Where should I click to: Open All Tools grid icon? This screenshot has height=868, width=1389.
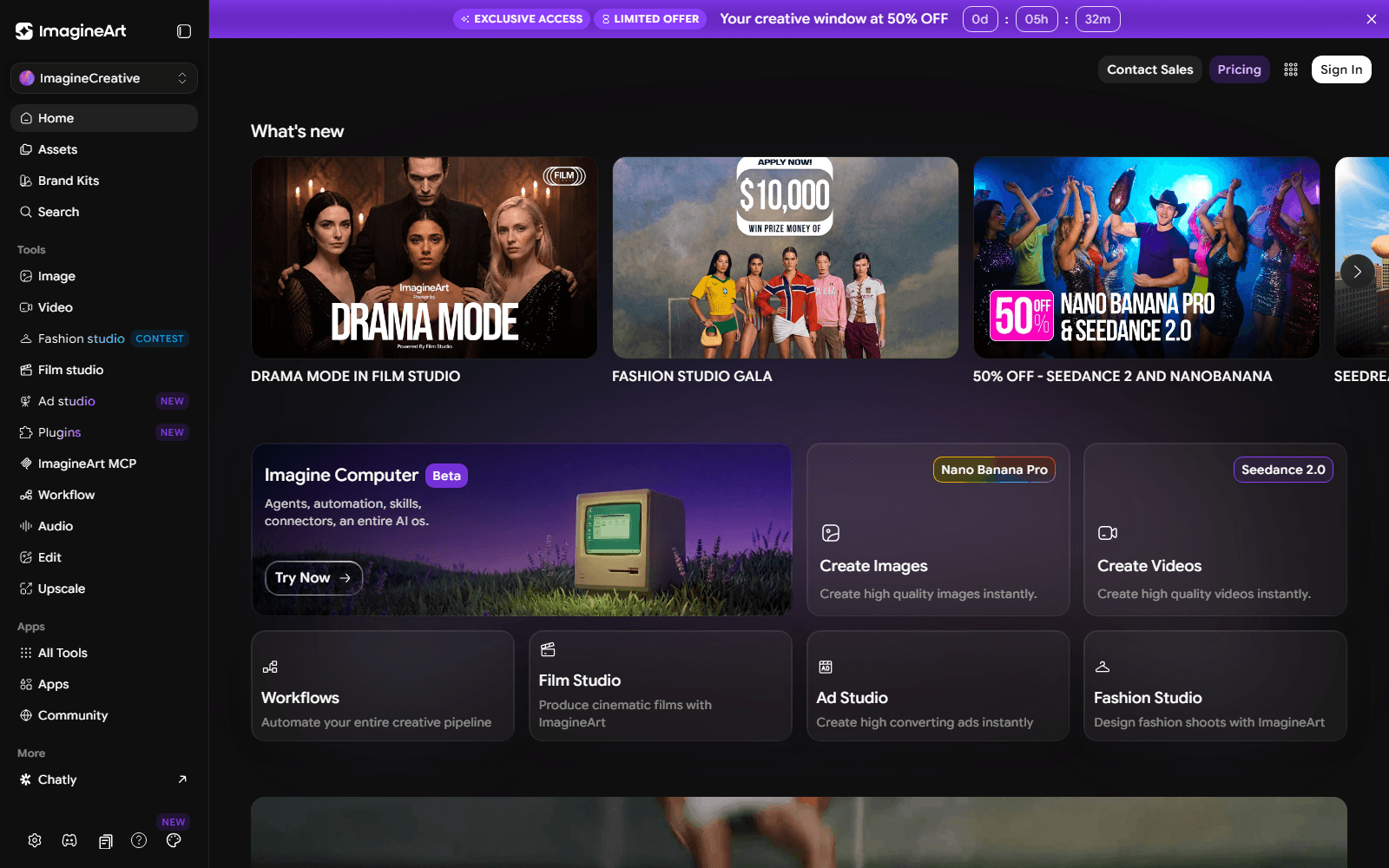(x=26, y=653)
